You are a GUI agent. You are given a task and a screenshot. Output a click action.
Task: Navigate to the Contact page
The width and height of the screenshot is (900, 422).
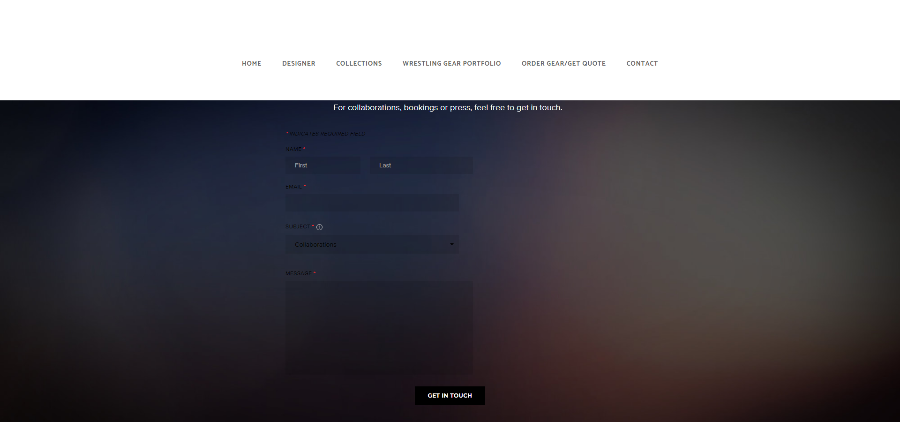point(642,64)
